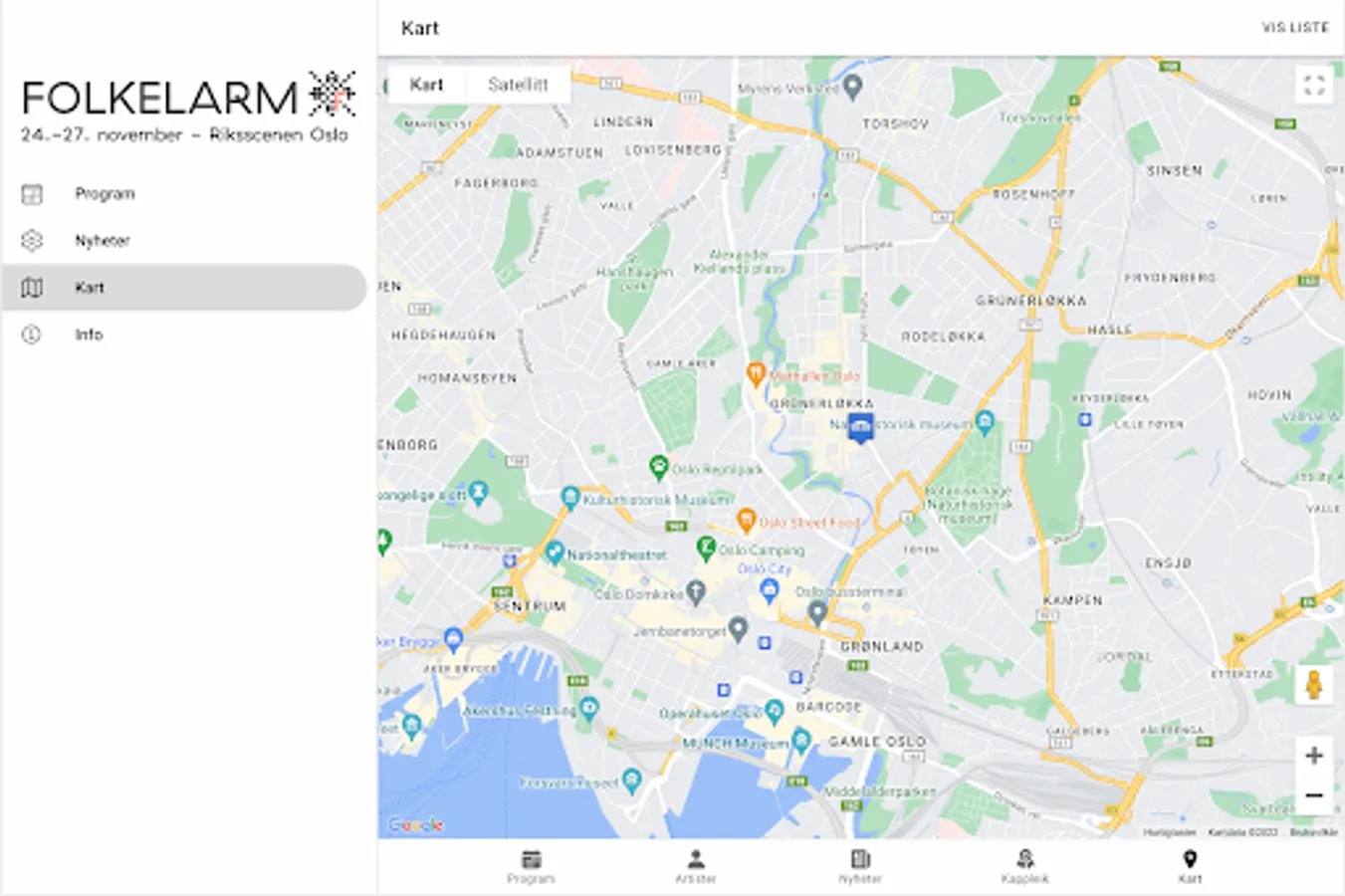Click the Nationaltheatret map pin
This screenshot has width=1345, height=896.
click(555, 553)
